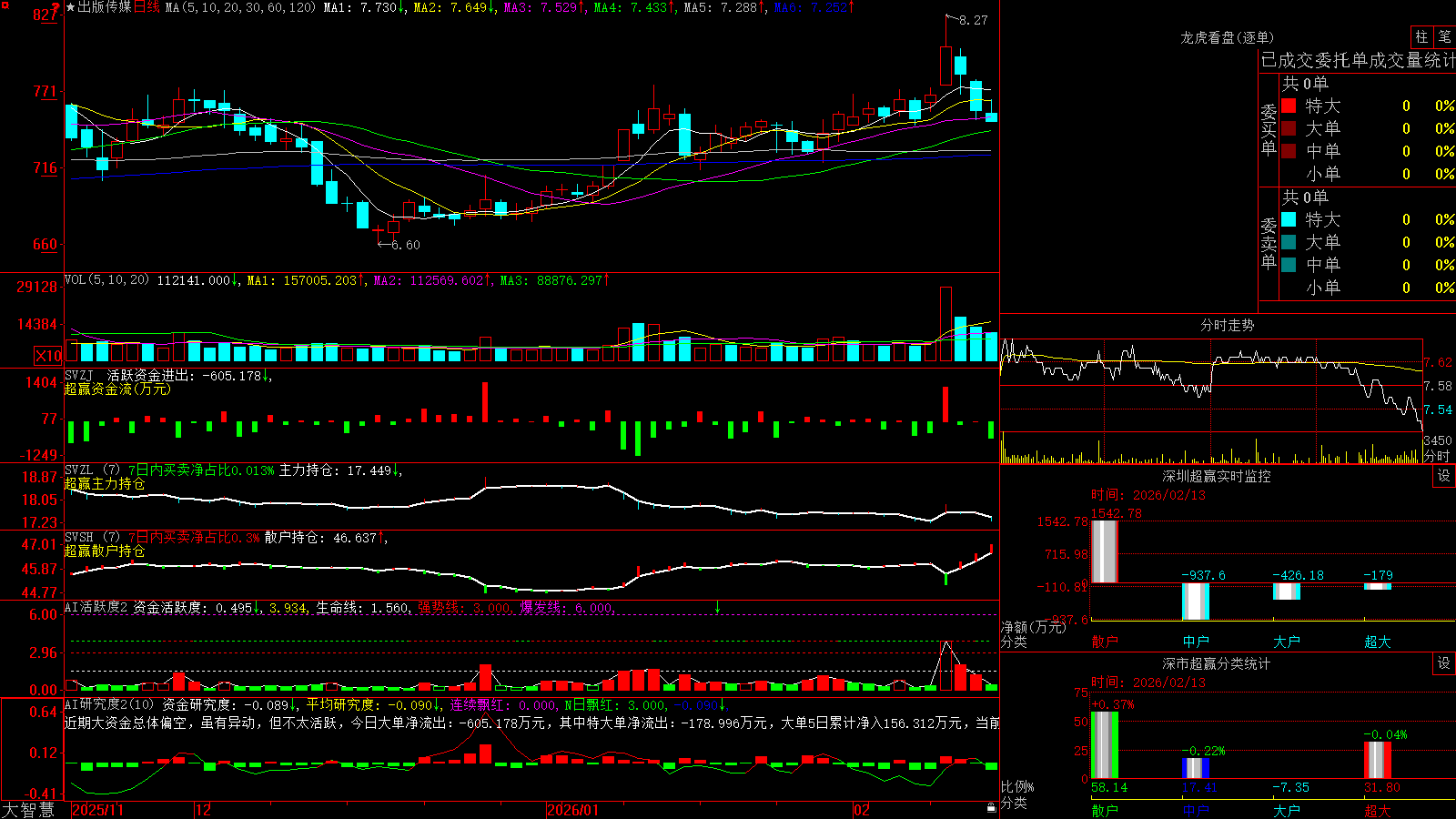Click the SVZJ indicator name
This screenshot has height=819, width=1456.
click(x=79, y=375)
